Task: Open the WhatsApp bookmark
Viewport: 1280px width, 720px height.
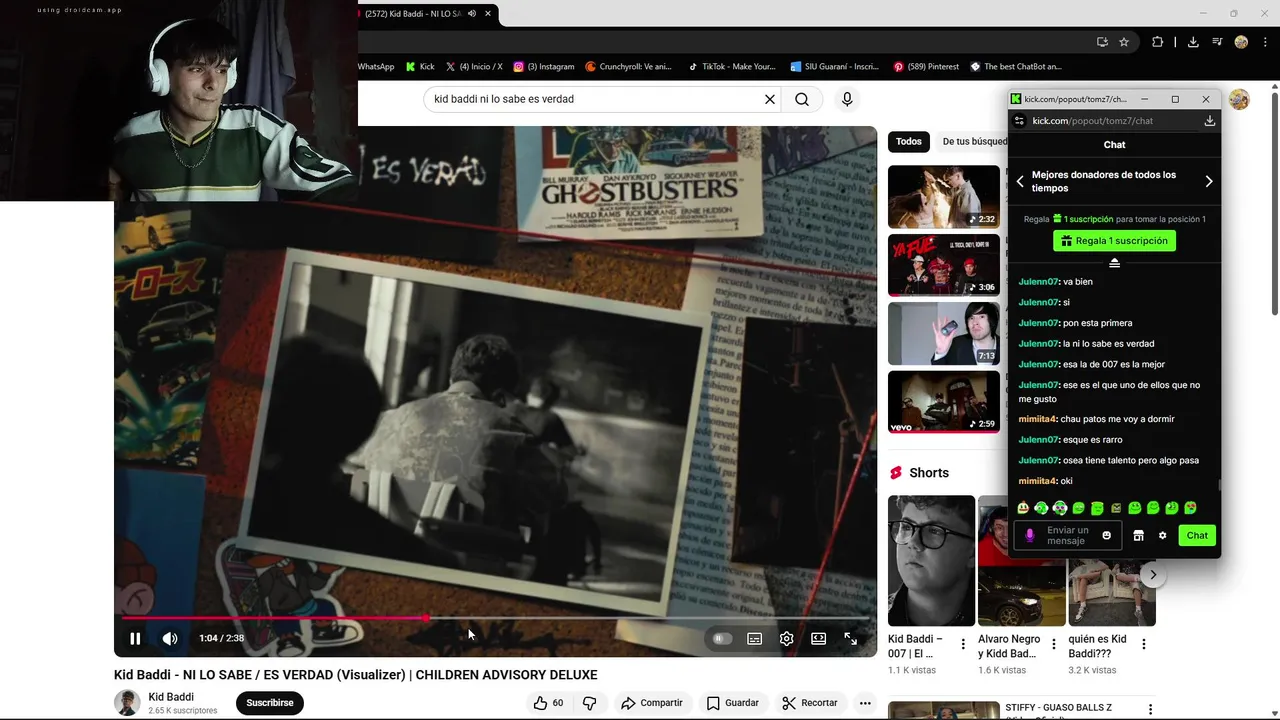Action: [x=376, y=67]
